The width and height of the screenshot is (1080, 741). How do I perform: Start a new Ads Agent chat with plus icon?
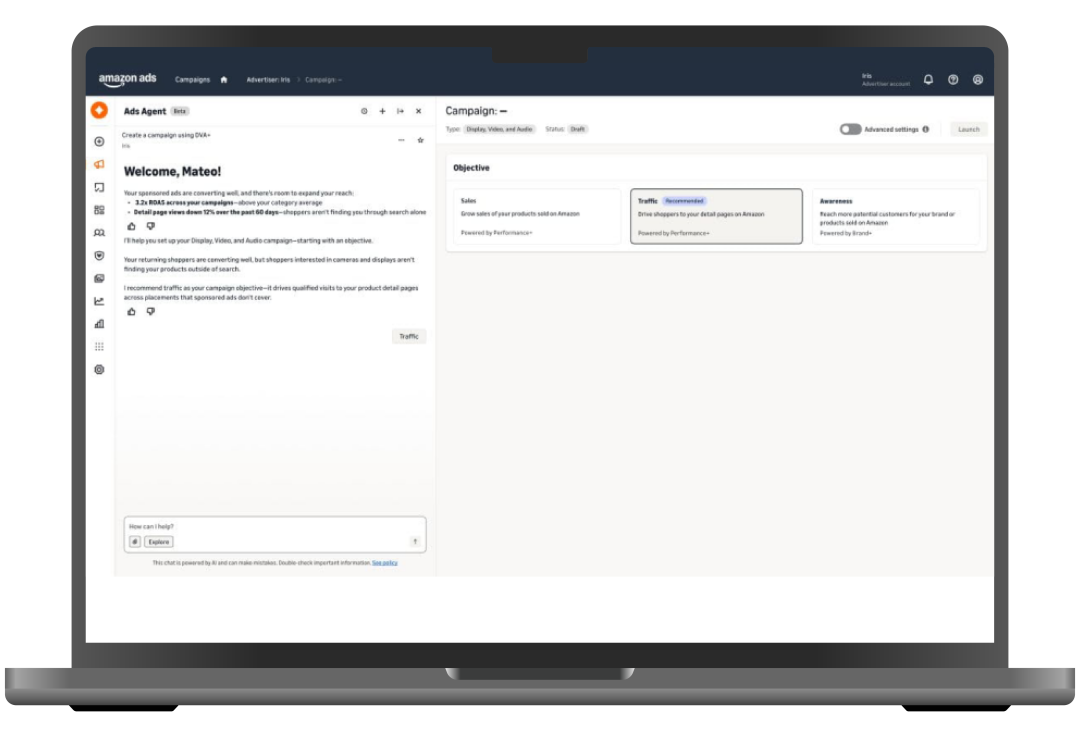pos(382,111)
